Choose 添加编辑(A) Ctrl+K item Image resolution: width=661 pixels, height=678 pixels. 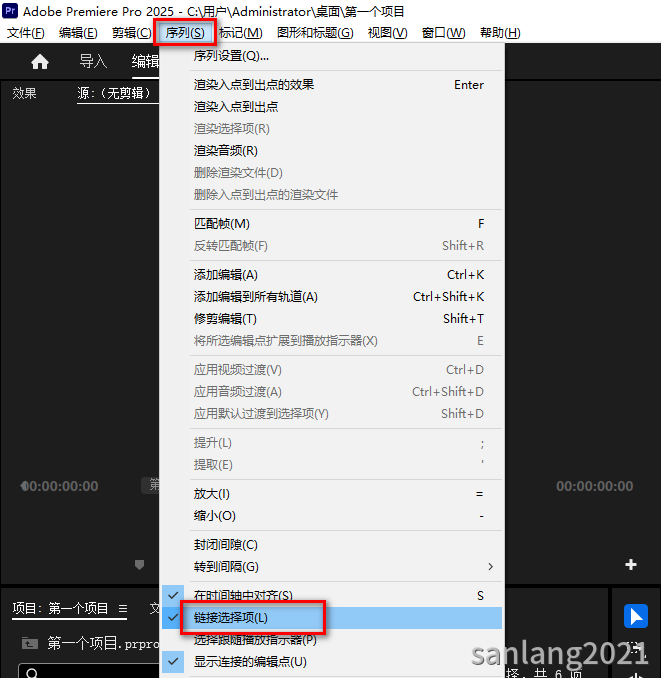point(332,275)
